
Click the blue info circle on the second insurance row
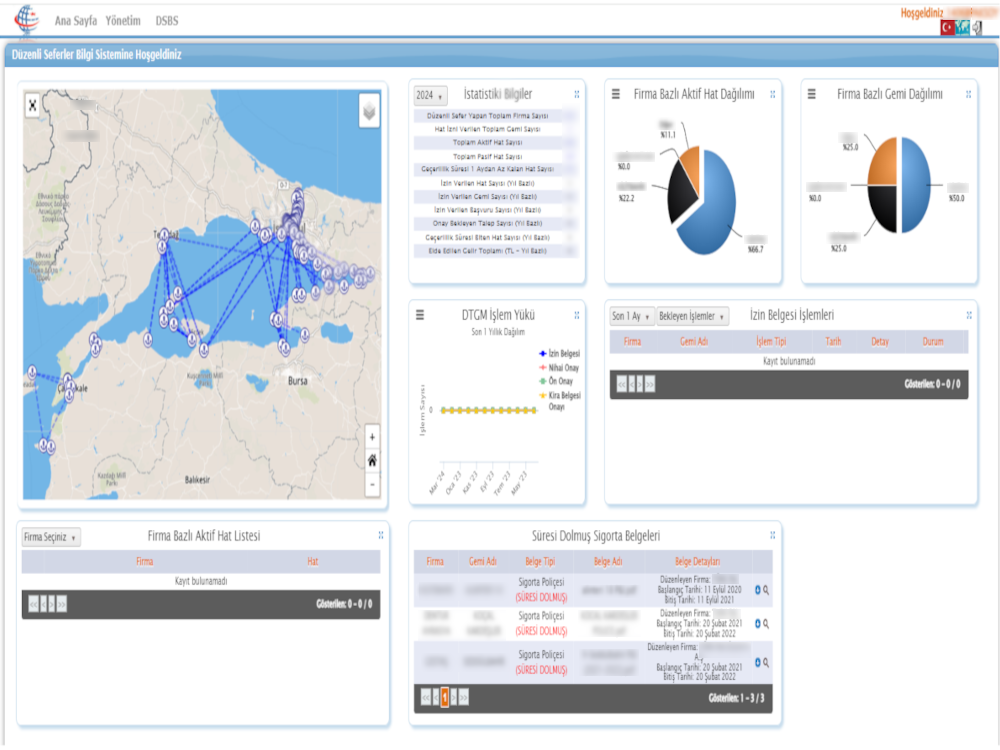pyautogui.click(x=756, y=625)
